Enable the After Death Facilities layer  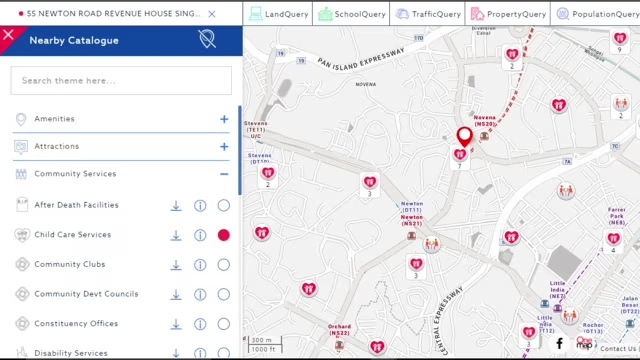[224, 205]
